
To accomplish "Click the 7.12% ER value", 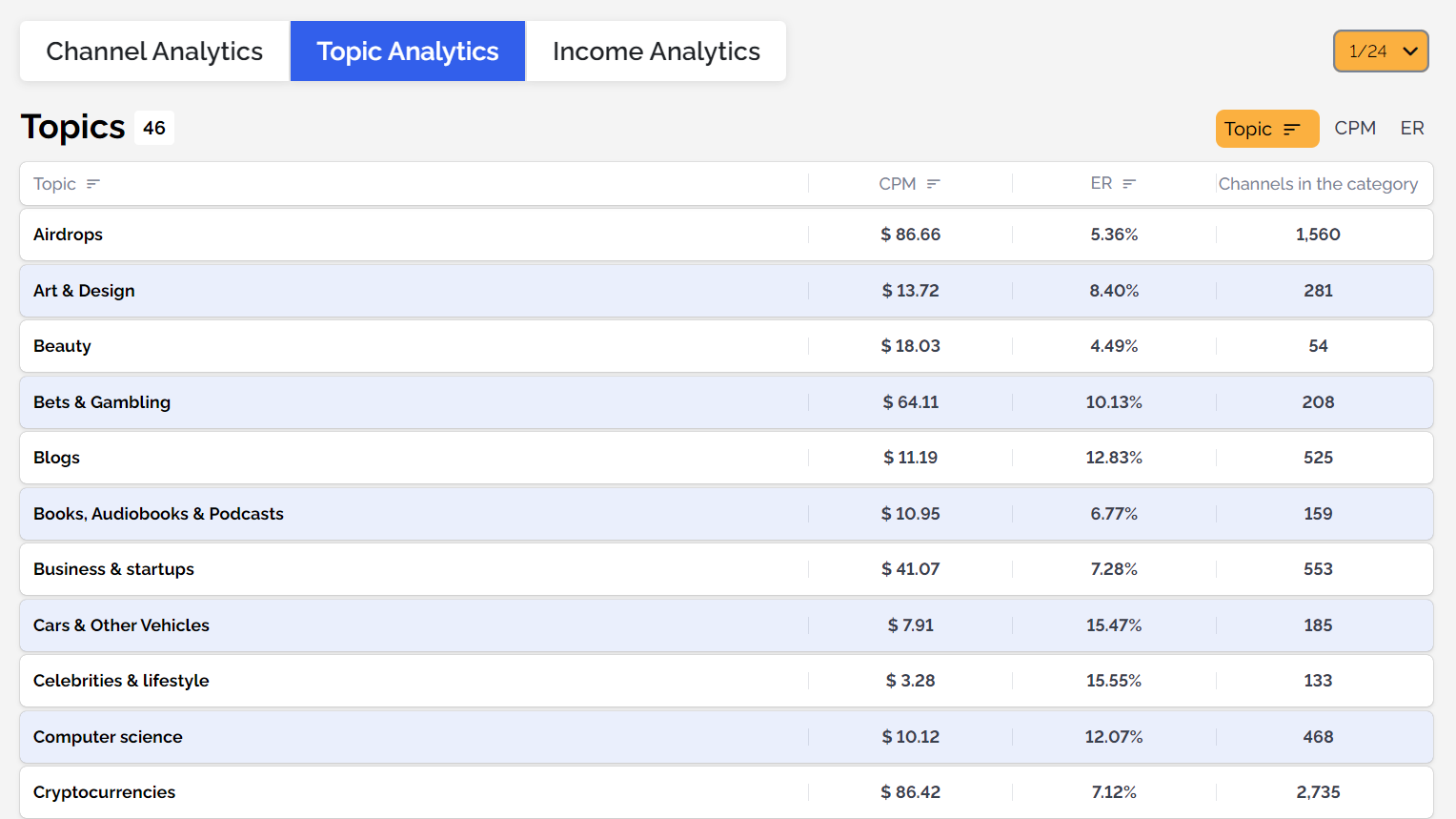I will tap(1114, 792).
